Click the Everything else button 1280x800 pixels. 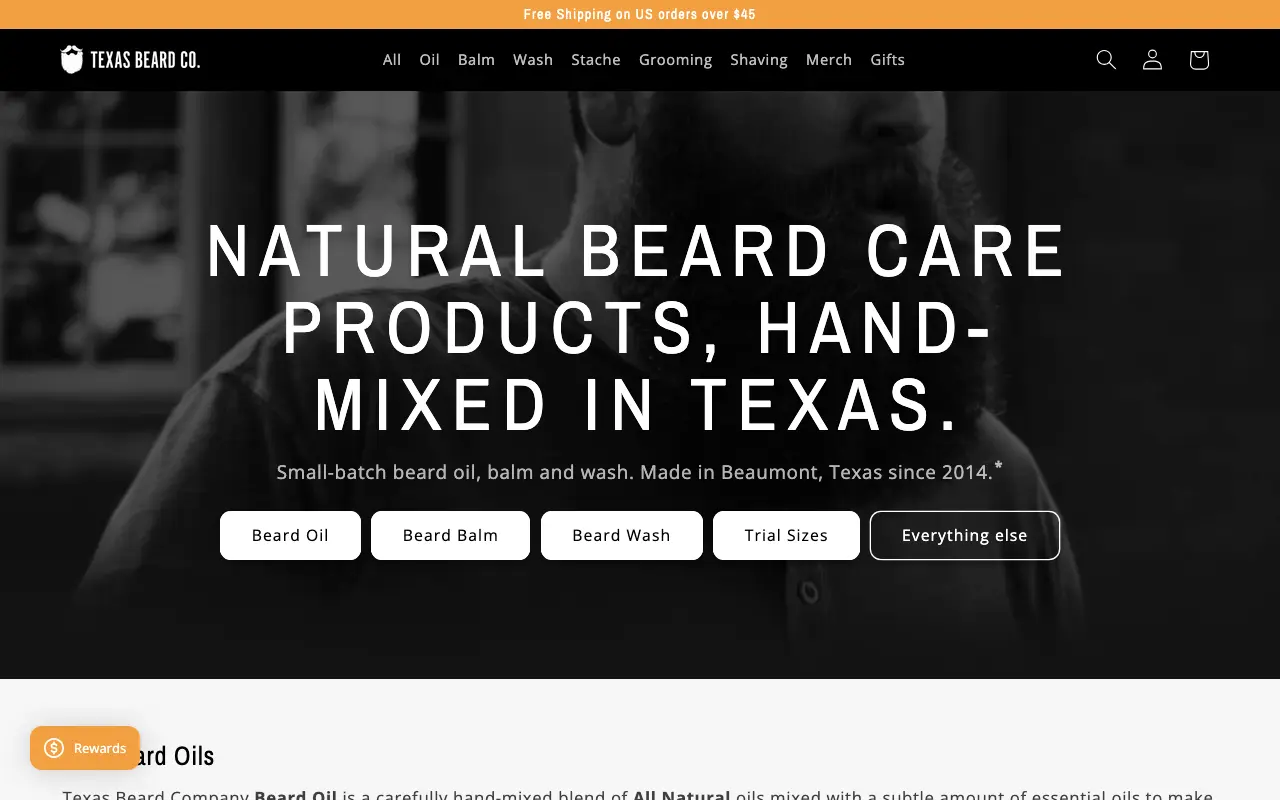pyautogui.click(x=965, y=535)
